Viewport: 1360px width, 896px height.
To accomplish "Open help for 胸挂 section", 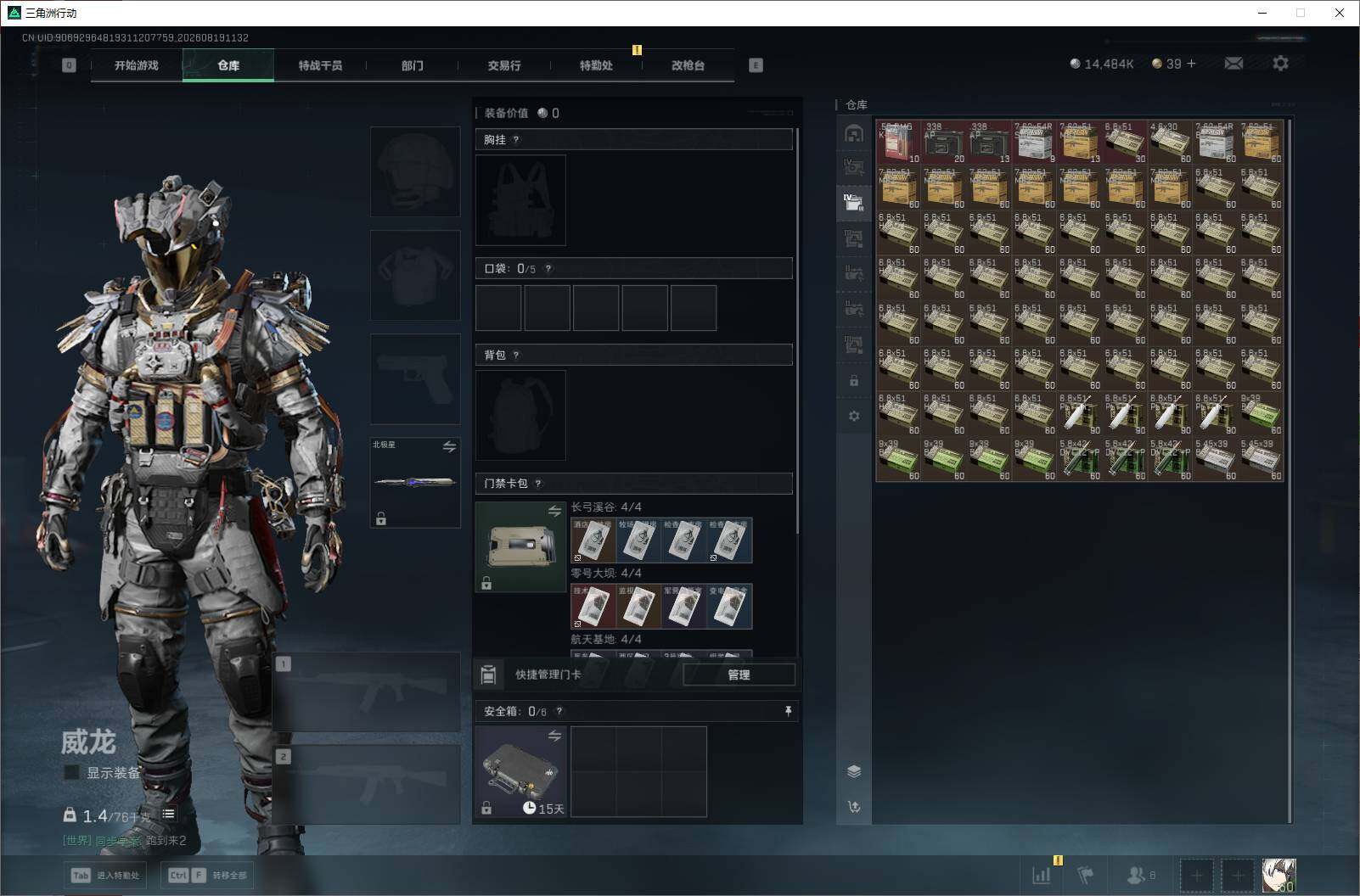I will pyautogui.click(x=516, y=140).
